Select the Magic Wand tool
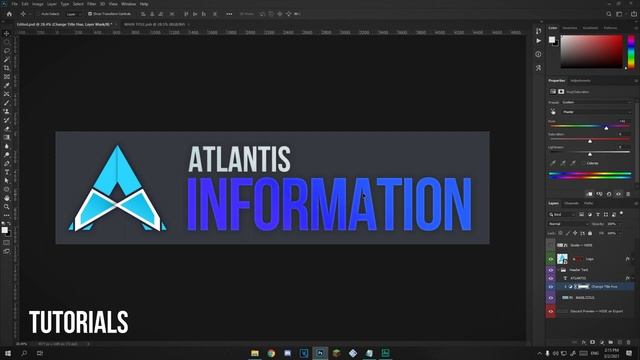640x360 pixels. [7, 60]
